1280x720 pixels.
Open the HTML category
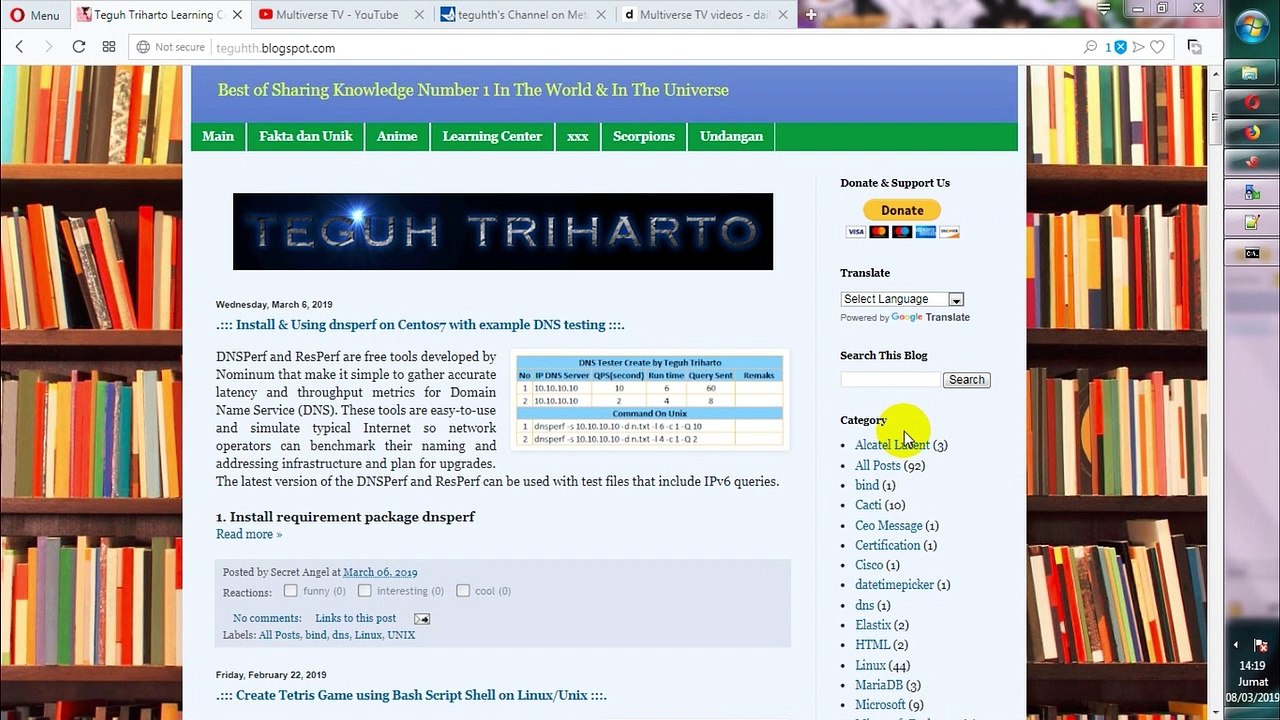872,645
